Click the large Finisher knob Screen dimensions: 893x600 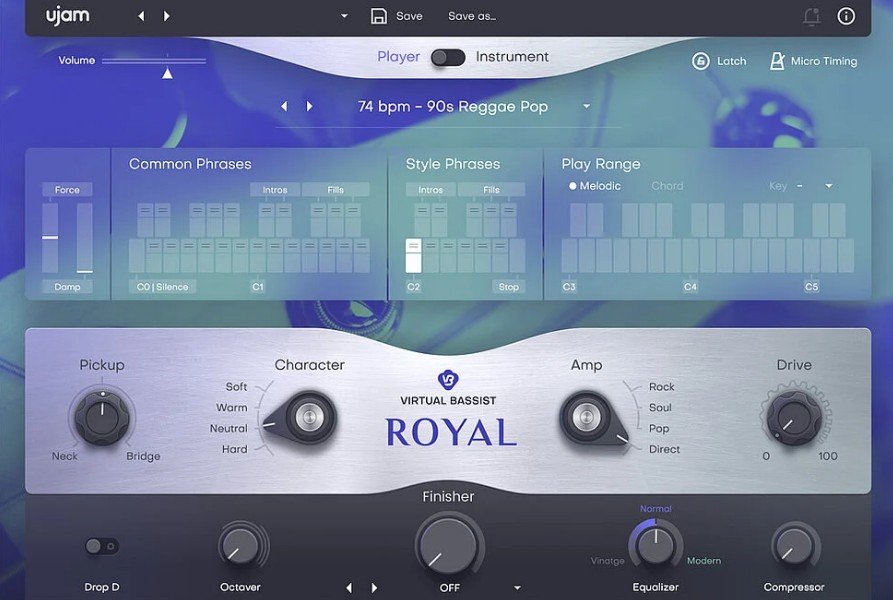448,546
